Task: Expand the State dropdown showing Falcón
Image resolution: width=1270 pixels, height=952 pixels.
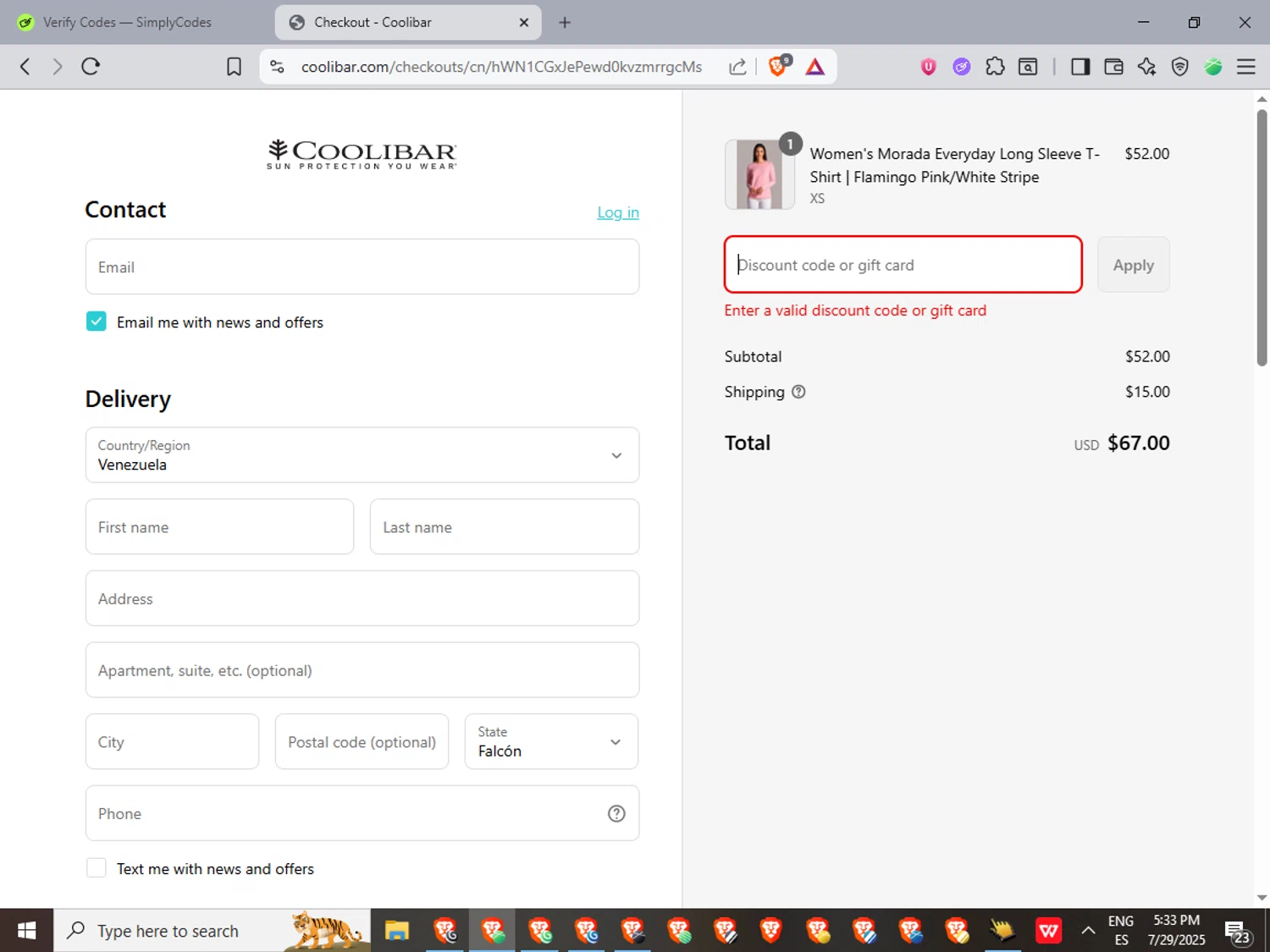Action: 551,741
